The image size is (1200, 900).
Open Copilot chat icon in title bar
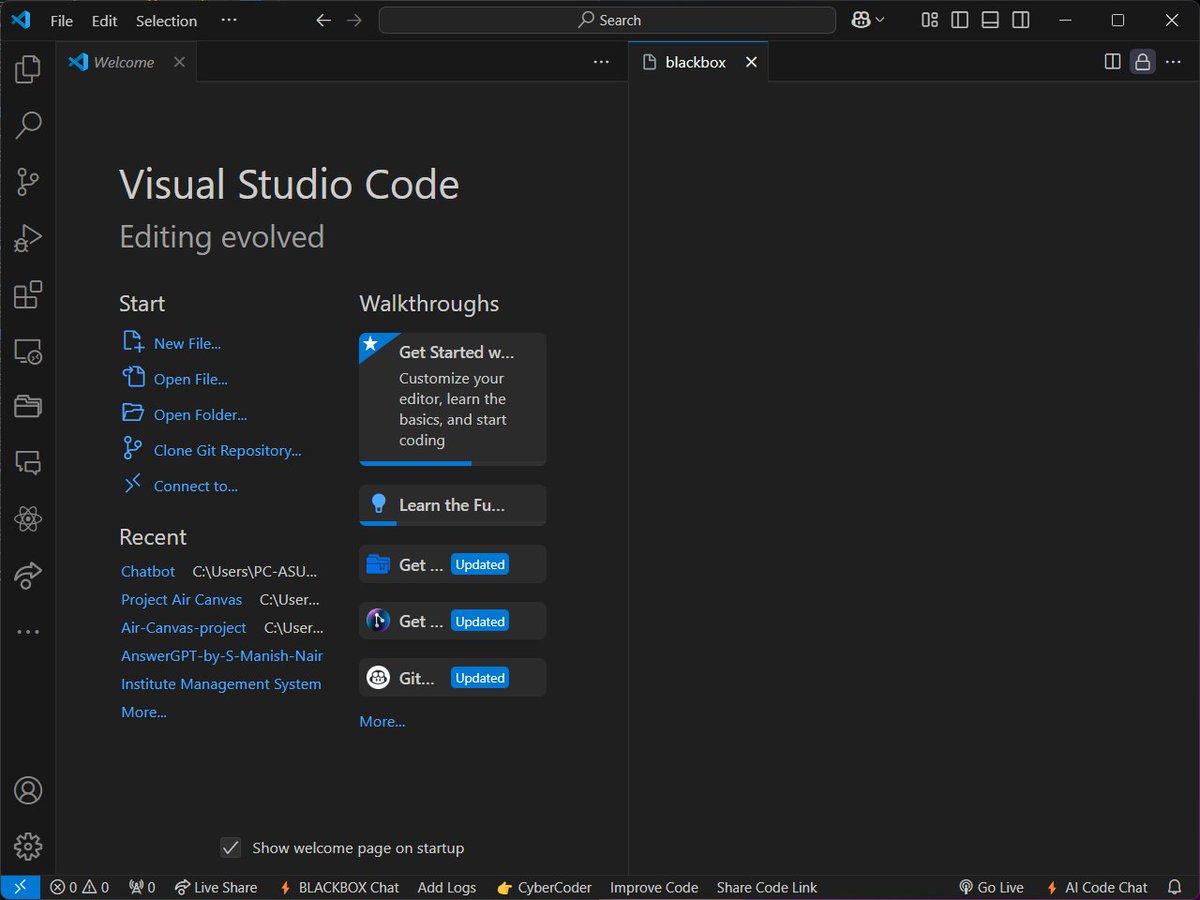861,20
